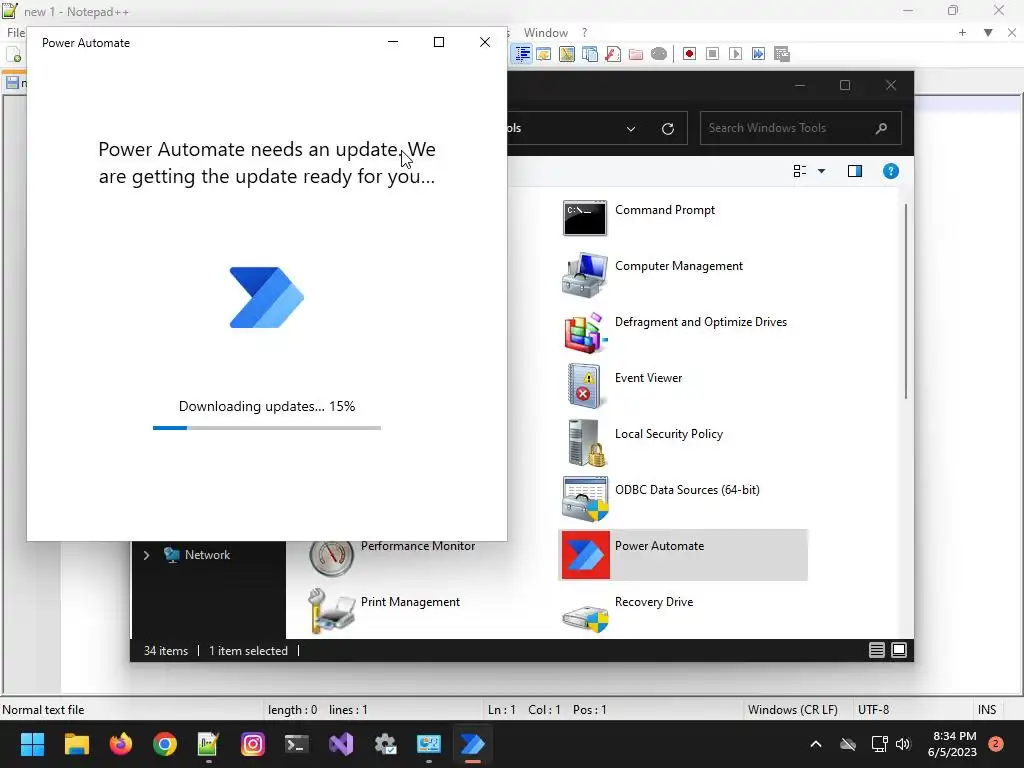Open Firefox from the taskbar
Image resolution: width=1024 pixels, height=768 pixels.
point(120,744)
